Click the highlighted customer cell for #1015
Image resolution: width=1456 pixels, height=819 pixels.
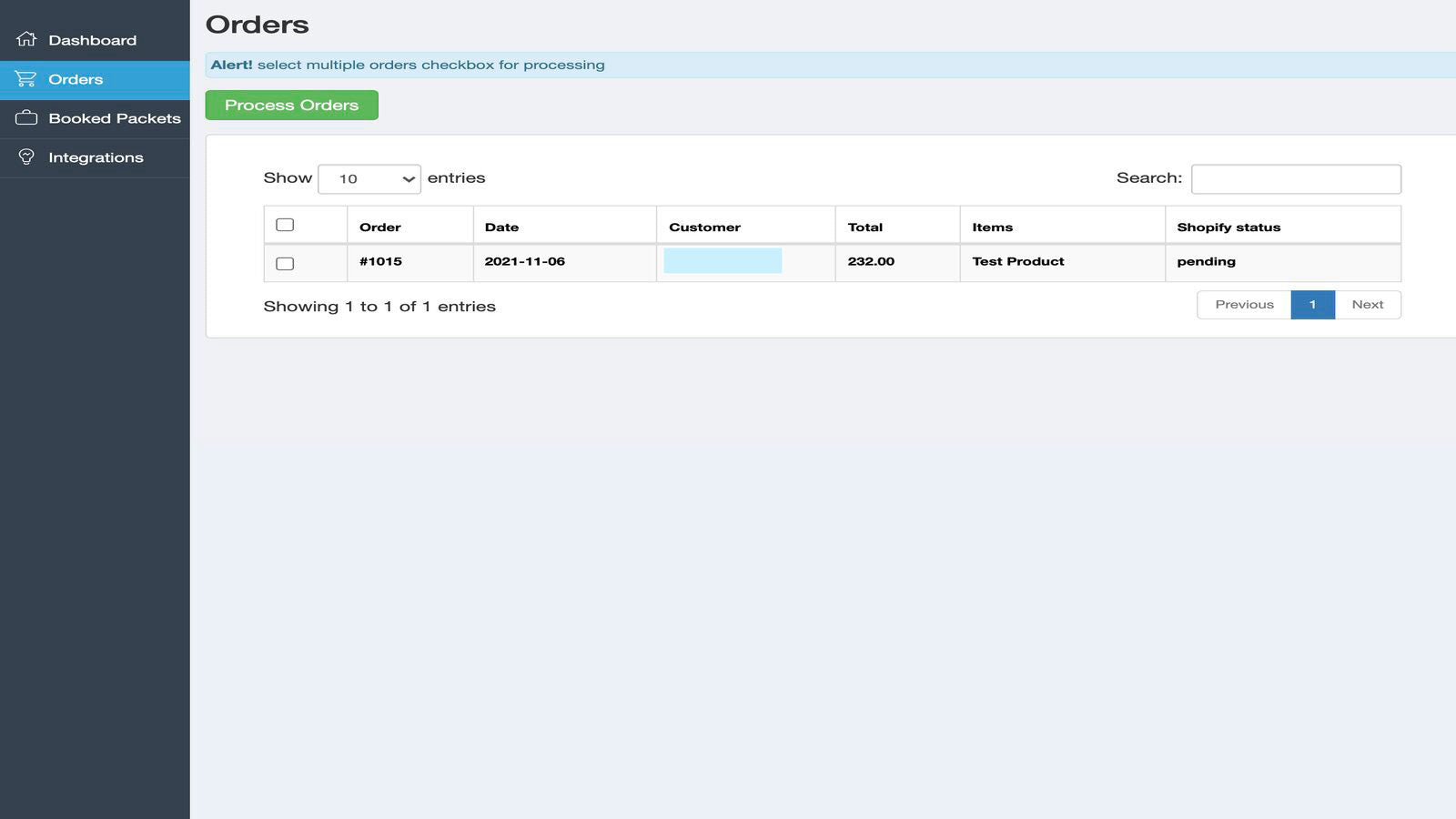(x=723, y=261)
